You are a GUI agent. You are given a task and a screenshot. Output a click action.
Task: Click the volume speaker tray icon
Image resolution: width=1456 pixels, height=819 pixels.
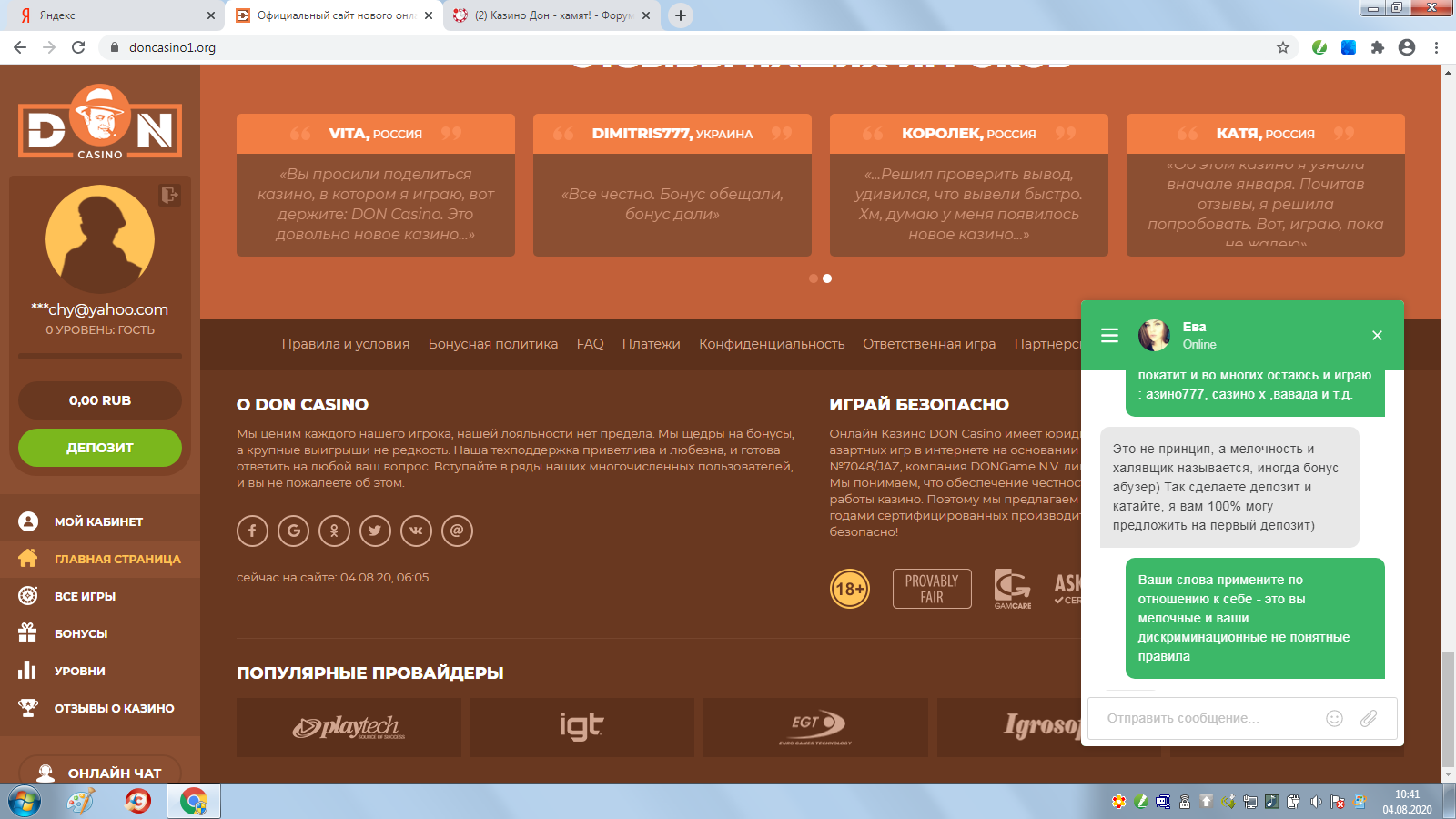(x=1316, y=802)
